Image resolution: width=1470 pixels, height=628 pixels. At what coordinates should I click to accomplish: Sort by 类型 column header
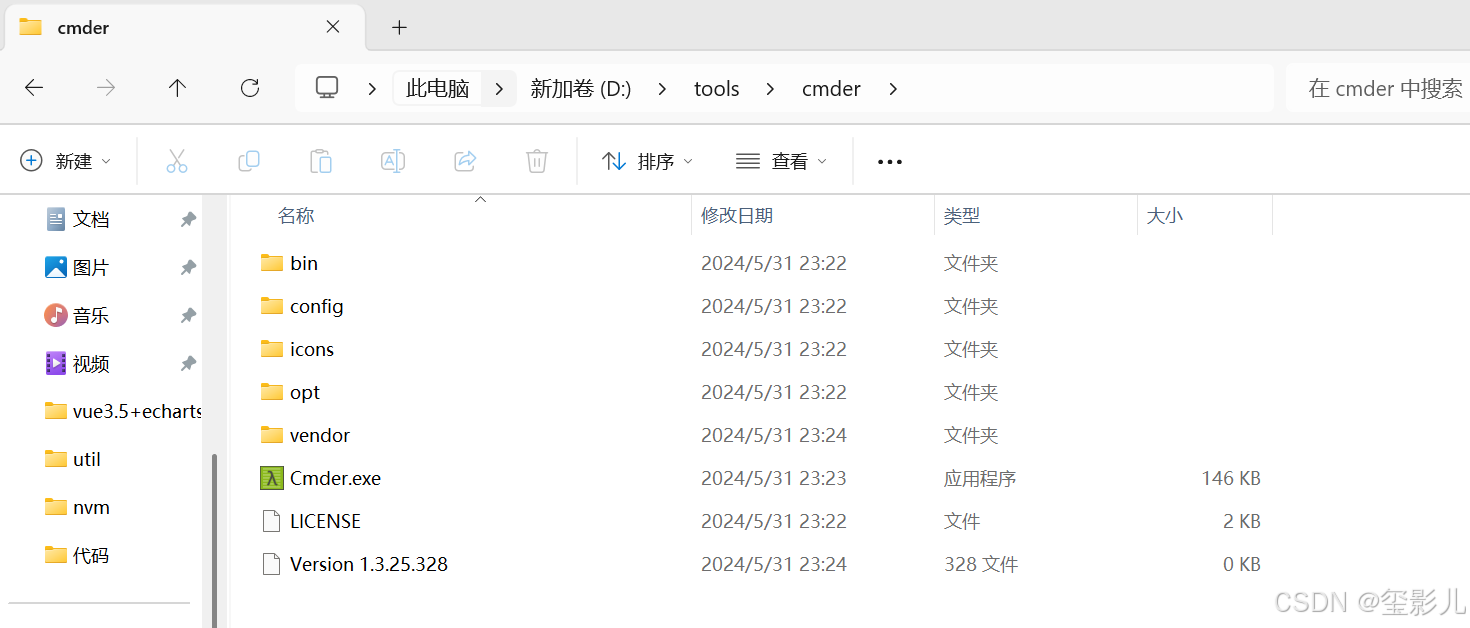click(x=962, y=215)
